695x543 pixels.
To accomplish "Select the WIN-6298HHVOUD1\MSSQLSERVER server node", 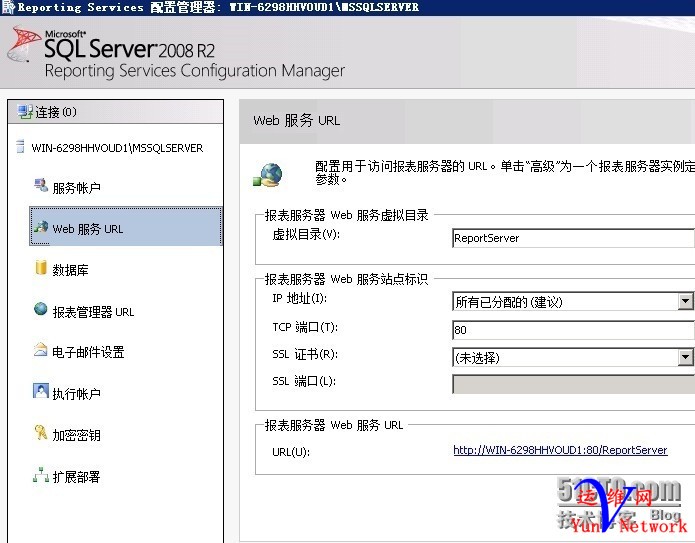I will pos(117,148).
